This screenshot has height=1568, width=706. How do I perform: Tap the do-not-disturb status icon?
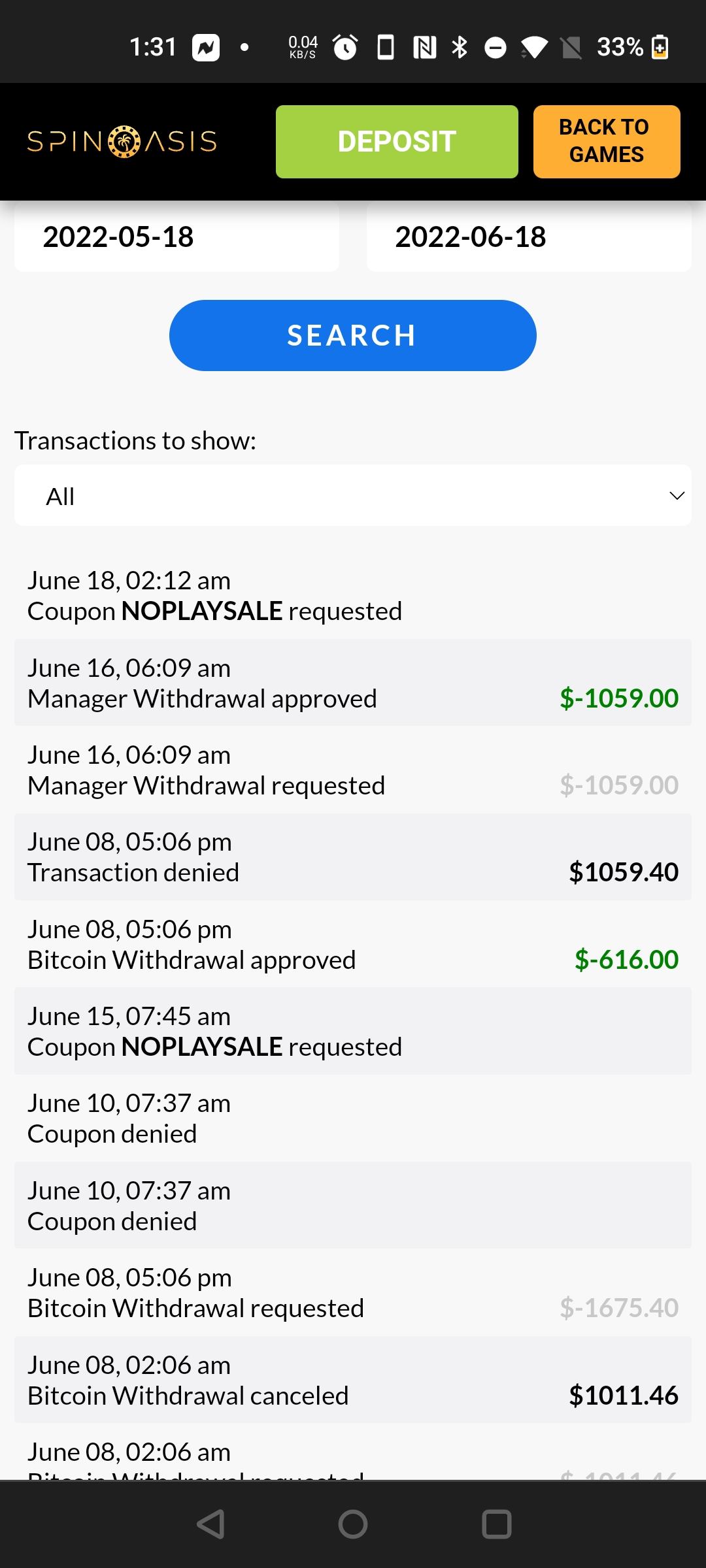(496, 47)
